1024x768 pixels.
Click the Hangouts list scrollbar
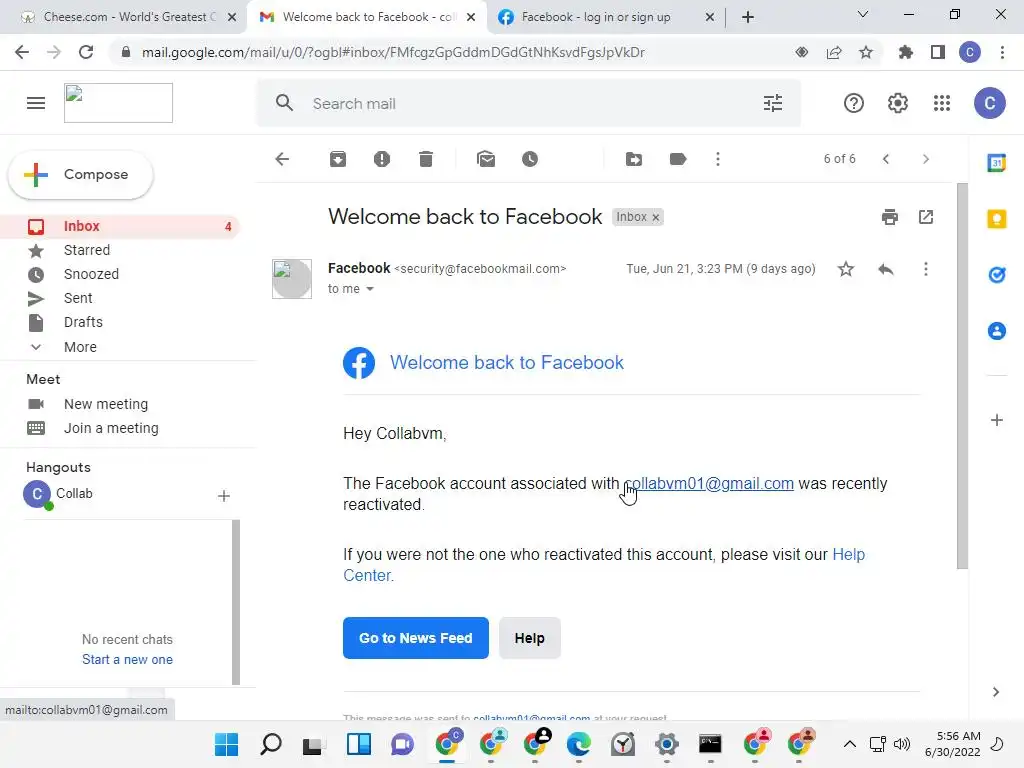click(x=236, y=601)
